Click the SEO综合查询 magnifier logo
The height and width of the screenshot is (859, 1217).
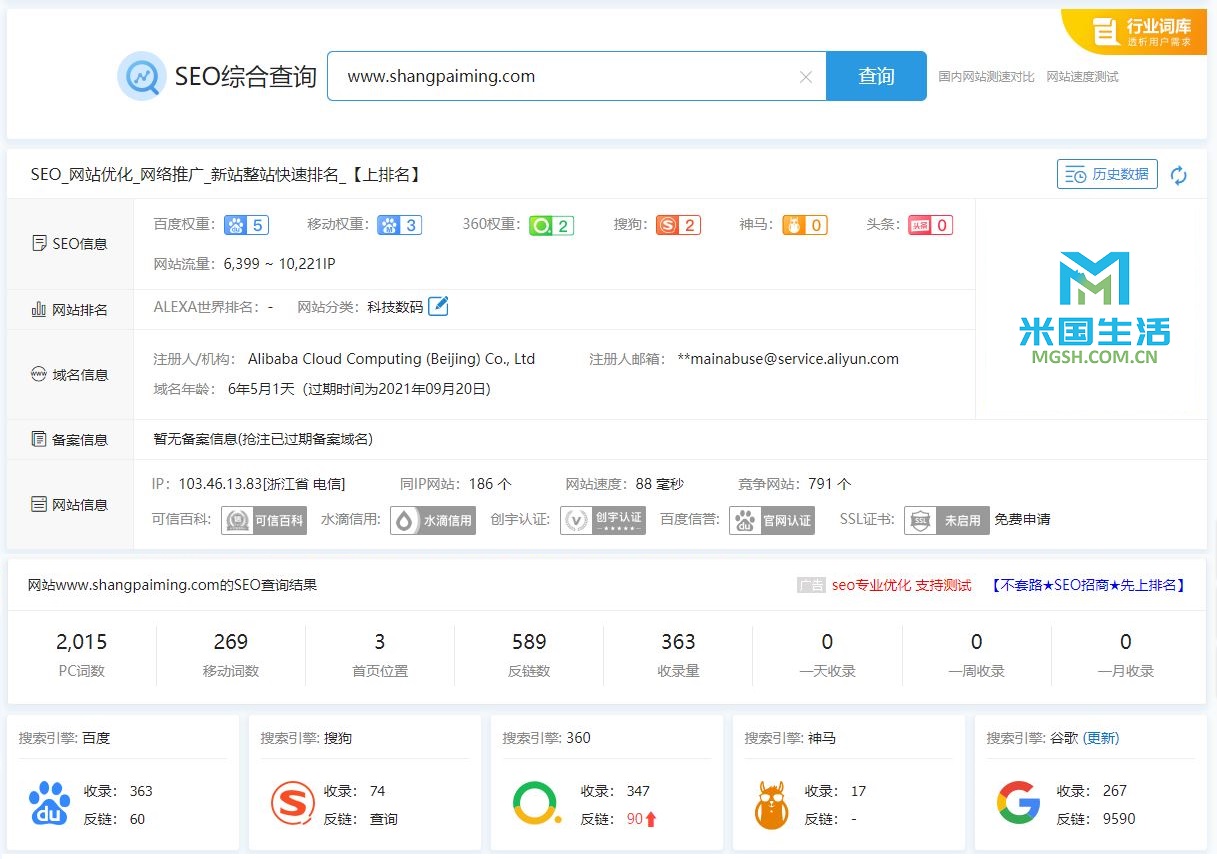click(x=141, y=76)
